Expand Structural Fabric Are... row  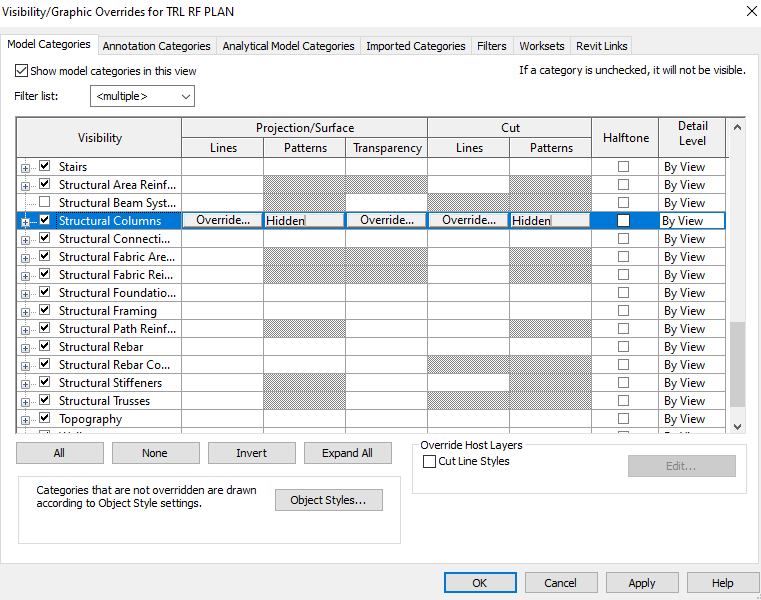(x=25, y=258)
